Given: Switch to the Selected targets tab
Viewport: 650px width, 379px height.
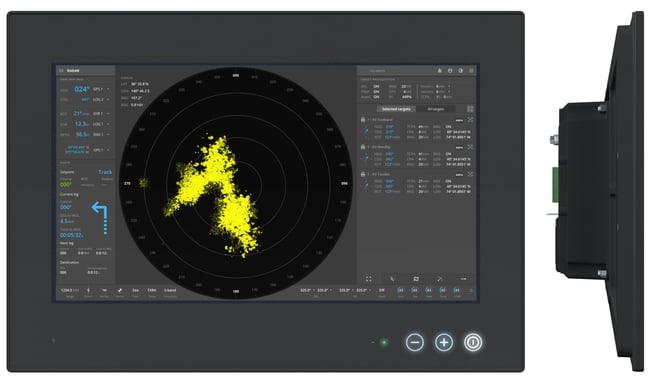Looking at the screenshot, I should coord(396,109).
